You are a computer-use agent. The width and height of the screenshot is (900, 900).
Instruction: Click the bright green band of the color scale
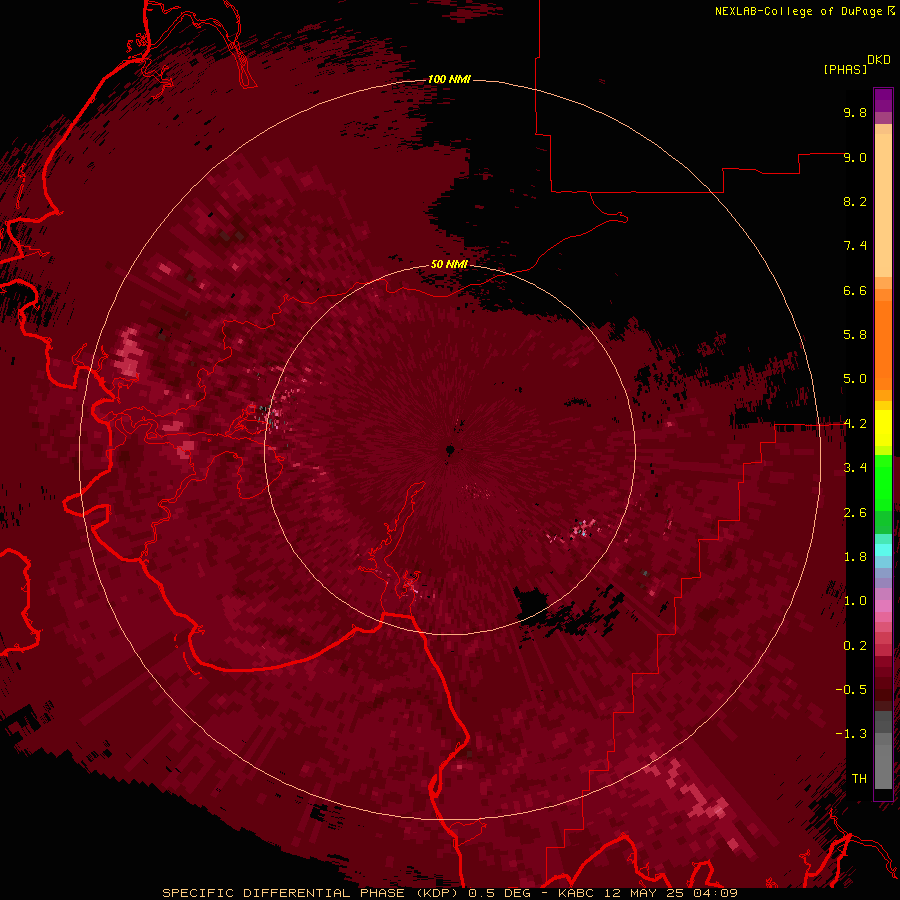[x=883, y=483]
